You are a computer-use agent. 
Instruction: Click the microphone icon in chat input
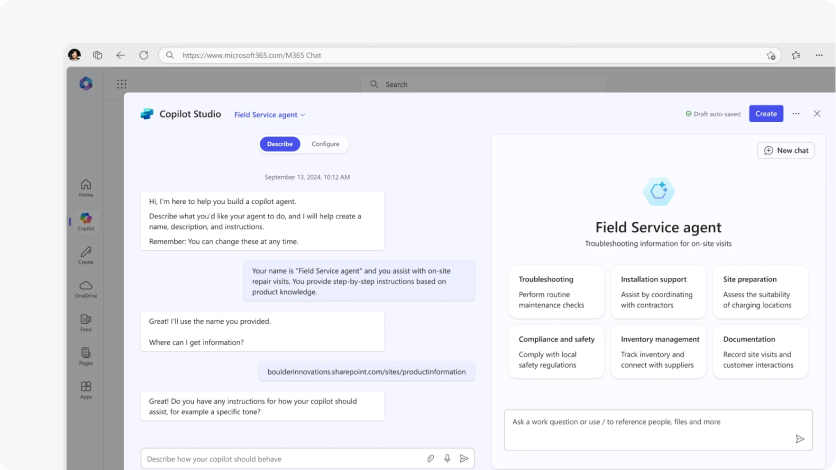[x=447, y=458]
